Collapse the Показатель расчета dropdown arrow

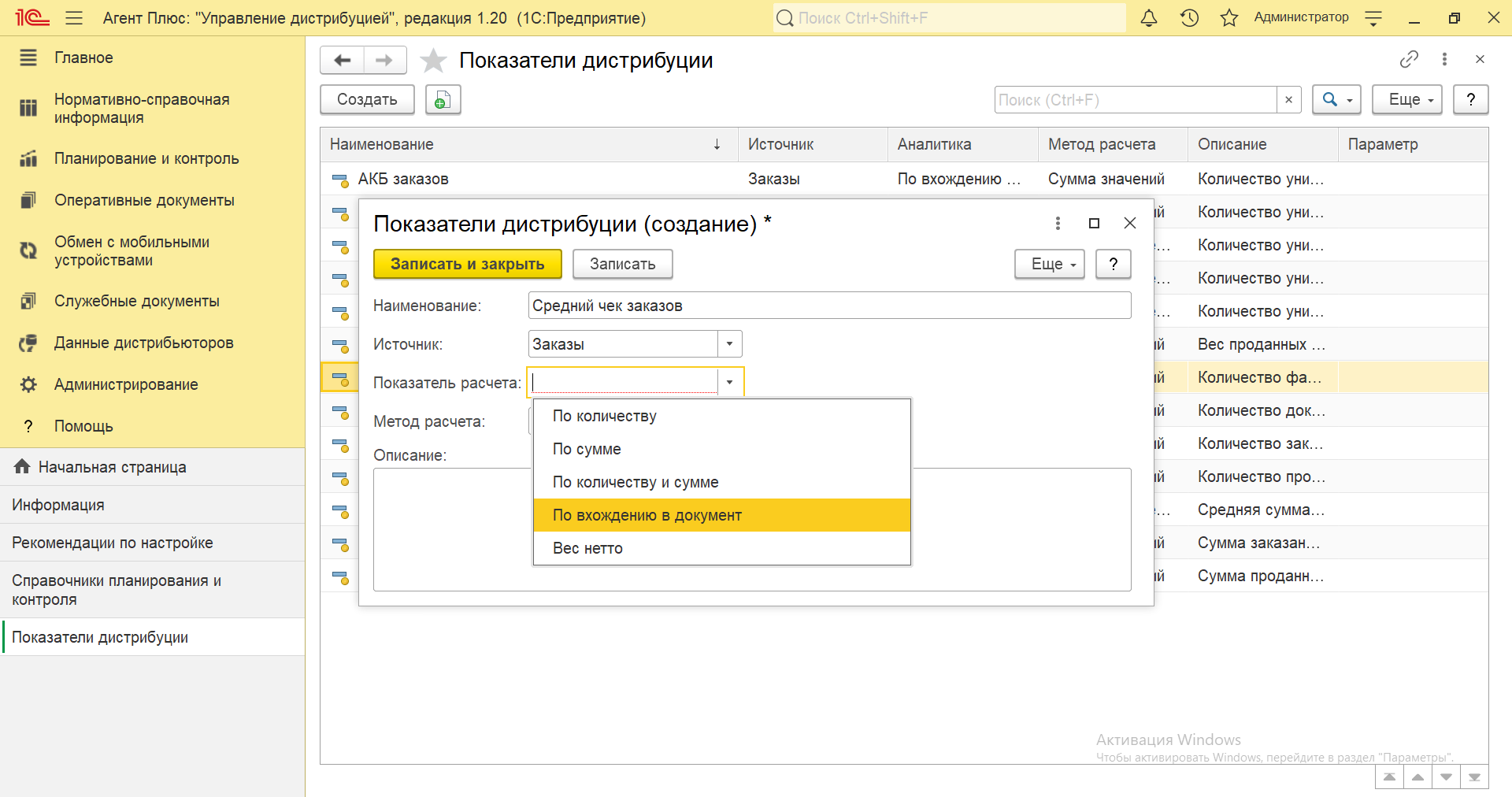tap(730, 383)
